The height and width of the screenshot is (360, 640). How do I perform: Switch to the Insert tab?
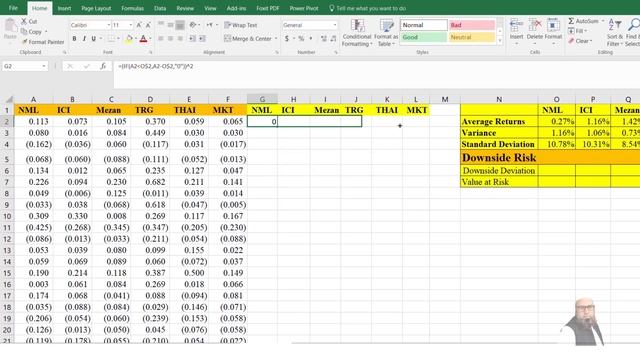click(64, 8)
